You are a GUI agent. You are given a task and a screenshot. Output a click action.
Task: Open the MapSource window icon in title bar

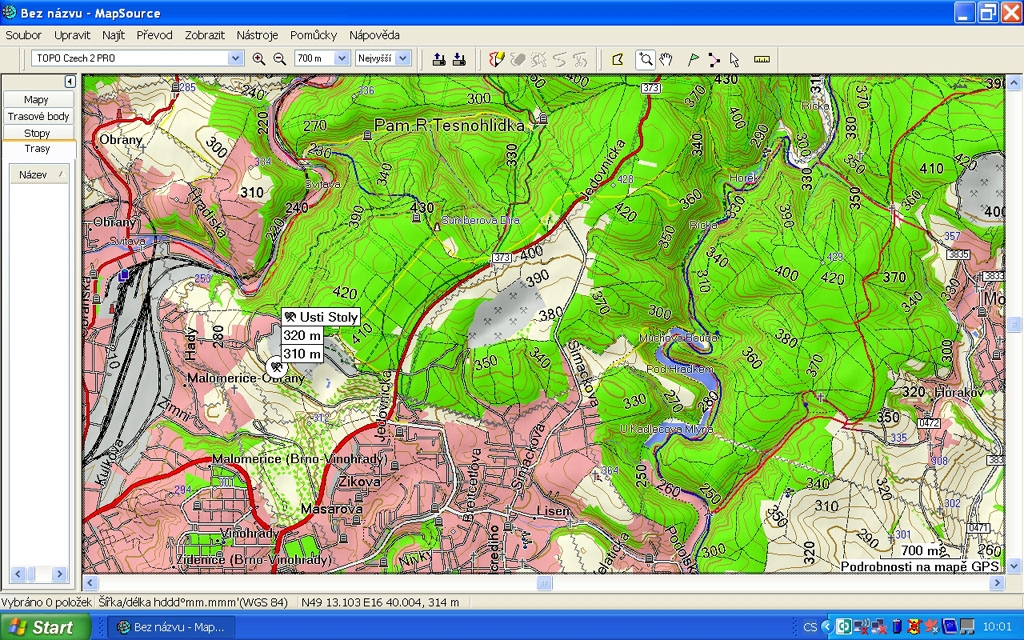tap(9, 12)
